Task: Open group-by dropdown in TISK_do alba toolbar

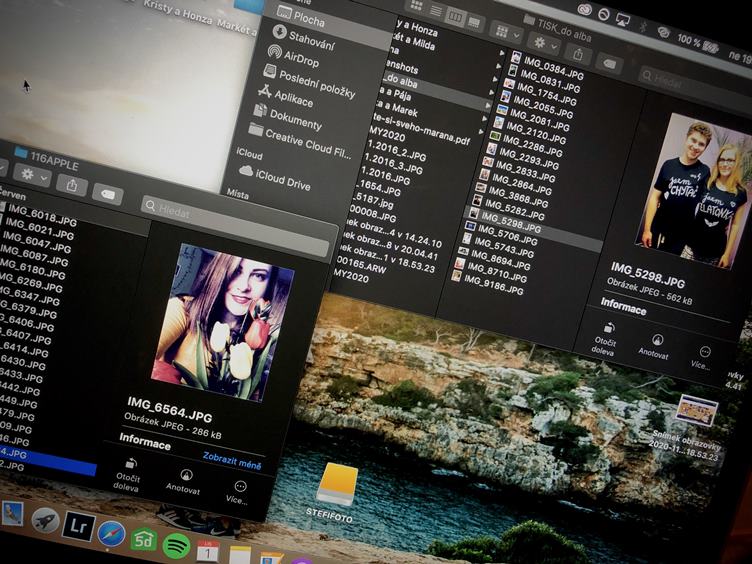Action: [x=507, y=33]
